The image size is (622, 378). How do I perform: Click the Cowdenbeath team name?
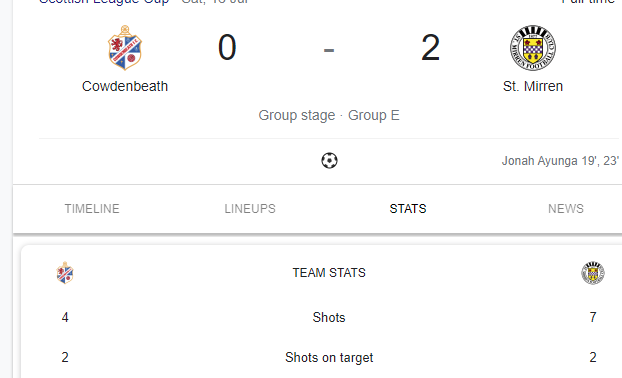pyautogui.click(x=125, y=86)
